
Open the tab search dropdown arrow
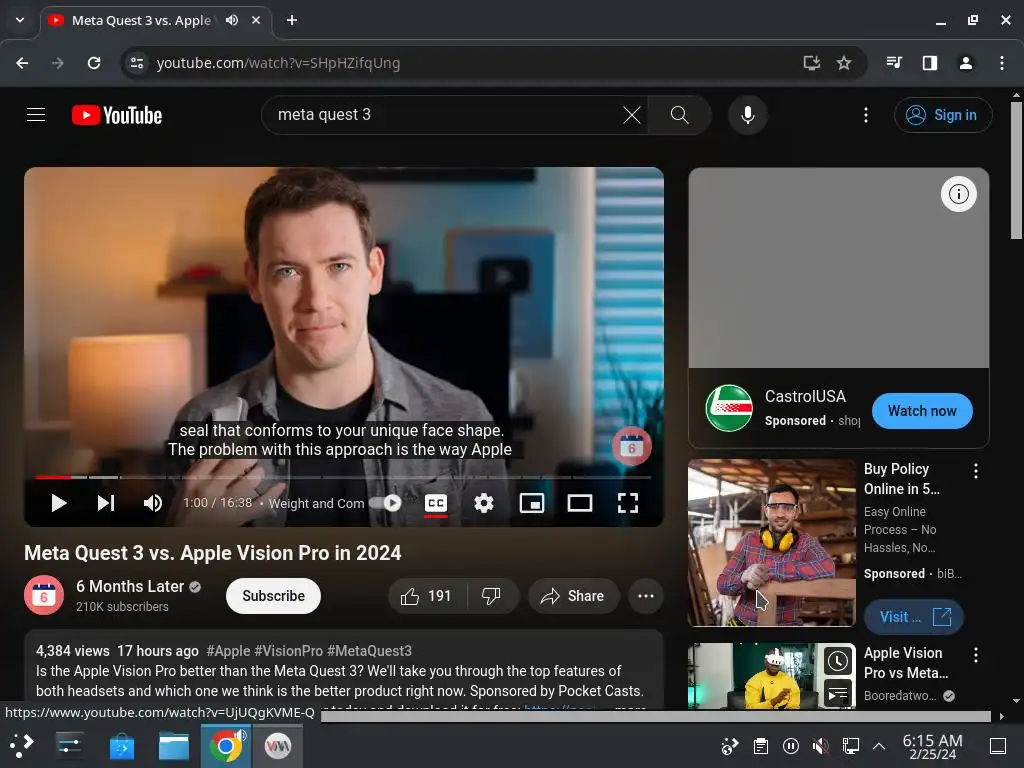point(20,20)
